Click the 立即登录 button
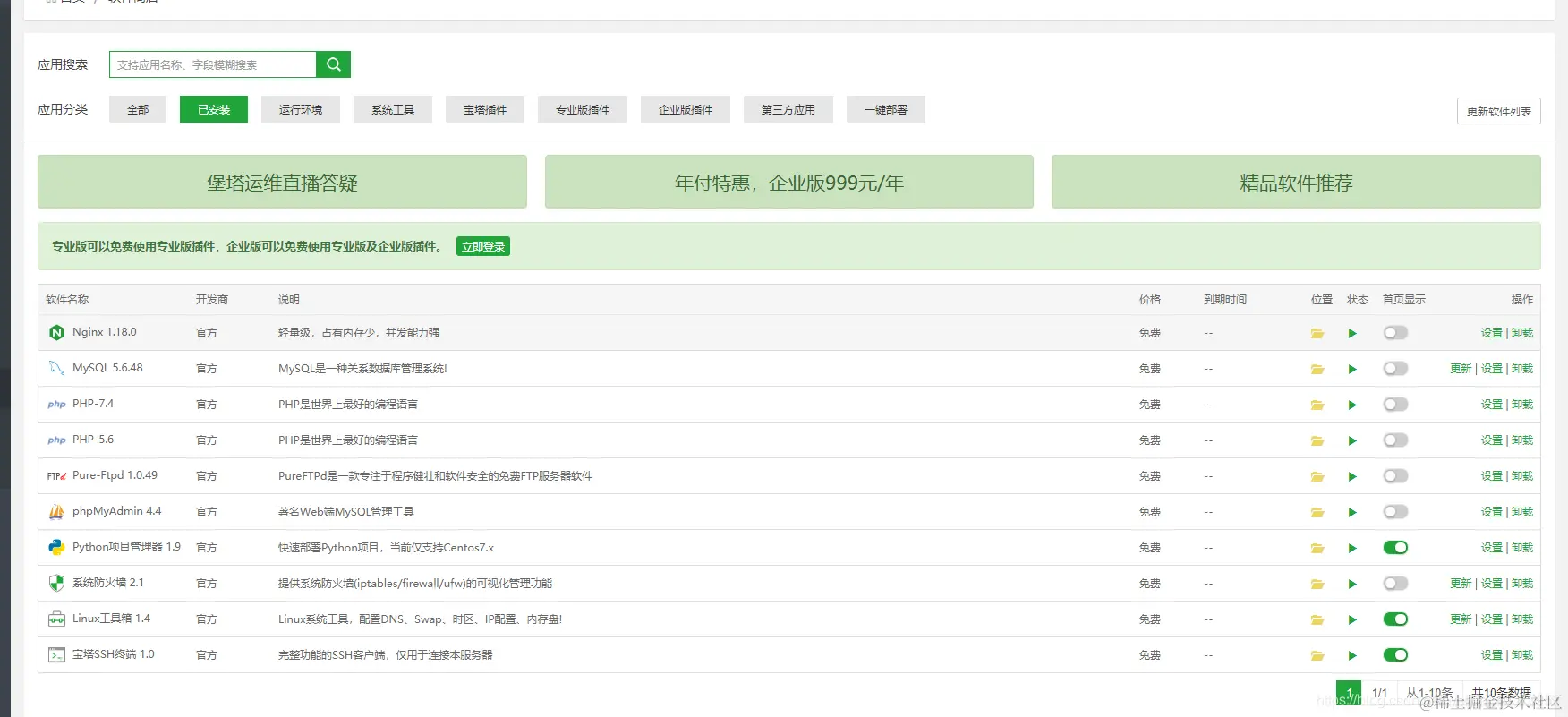Screen dimensions: 1568x717 point(483,247)
